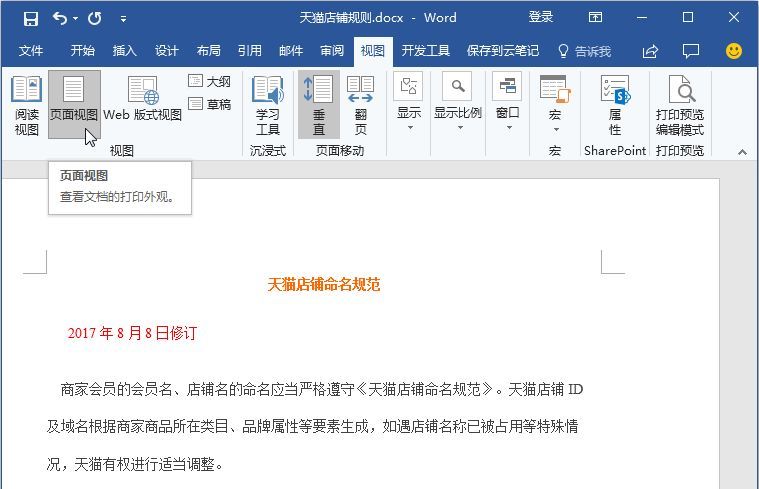Click the title 天猫店铺命名规范
Screen dimensions: 759x489
tap(323, 284)
